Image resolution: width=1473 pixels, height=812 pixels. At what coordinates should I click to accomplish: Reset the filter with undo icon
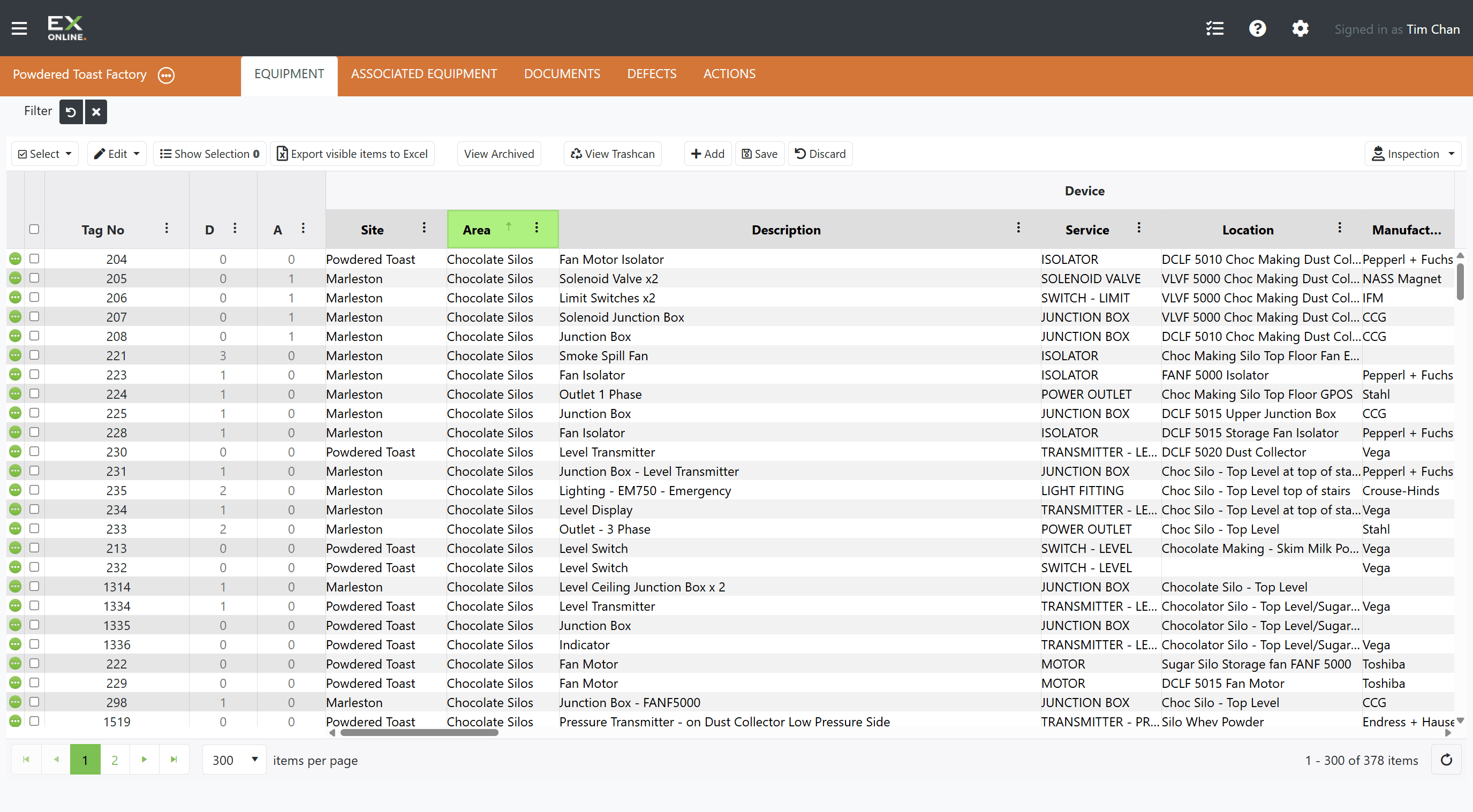pos(71,112)
